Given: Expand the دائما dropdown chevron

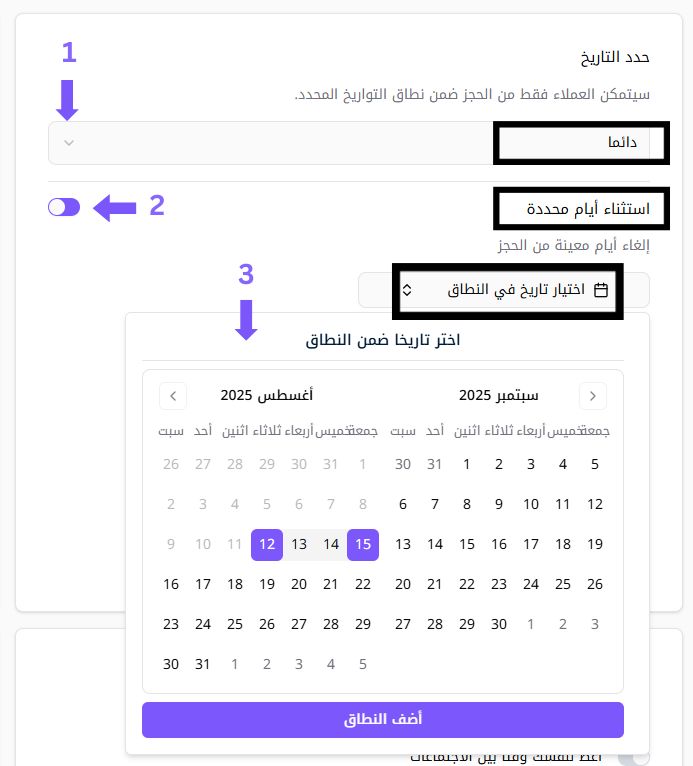Looking at the screenshot, I should point(69,143).
